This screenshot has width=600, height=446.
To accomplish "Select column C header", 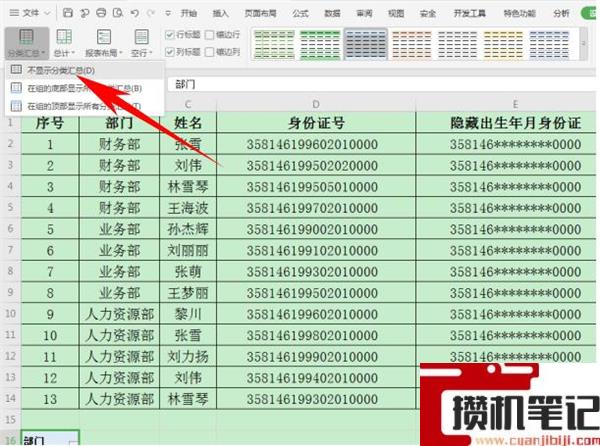I will pos(188,104).
